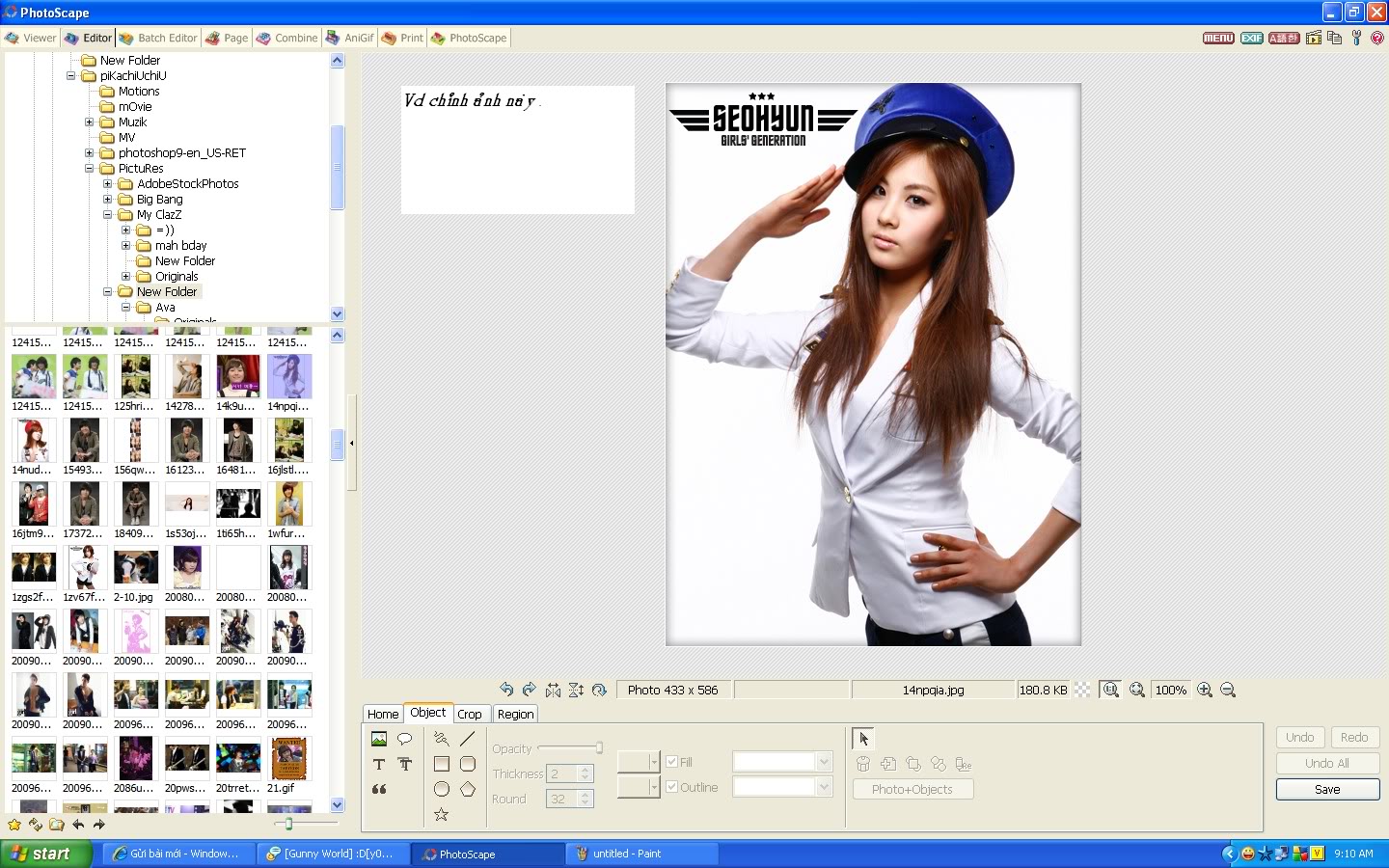Image resolution: width=1389 pixels, height=868 pixels.
Task: Collapse the My ClazZ folder node
Action: 108,214
